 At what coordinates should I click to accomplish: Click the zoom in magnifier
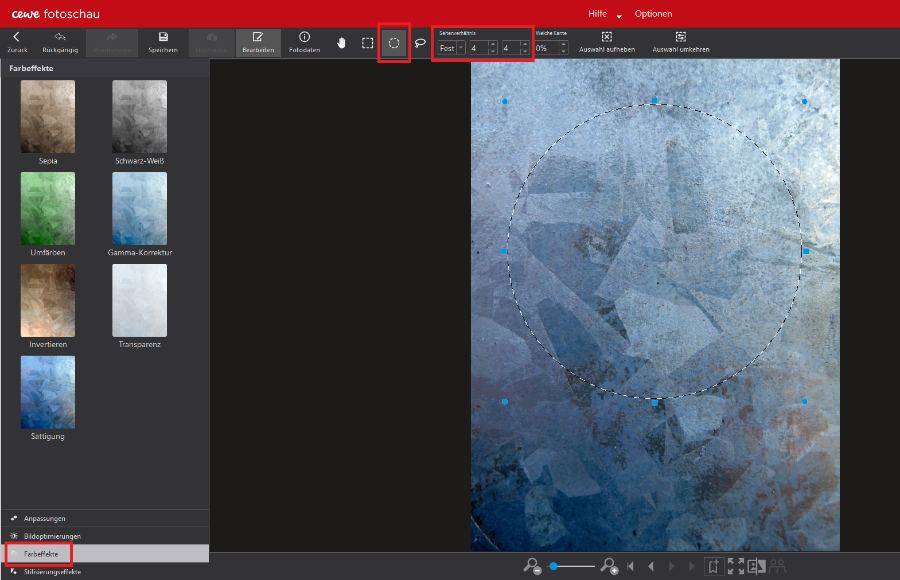(x=608, y=566)
